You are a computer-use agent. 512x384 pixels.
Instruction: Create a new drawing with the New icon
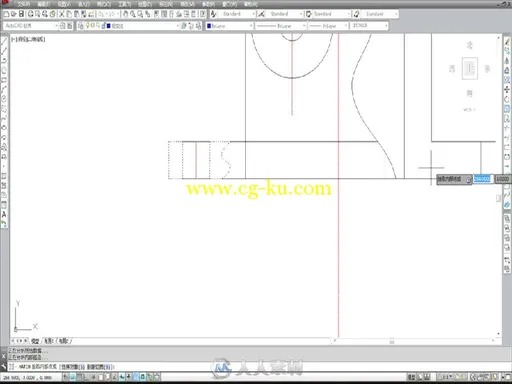tap(6, 14)
